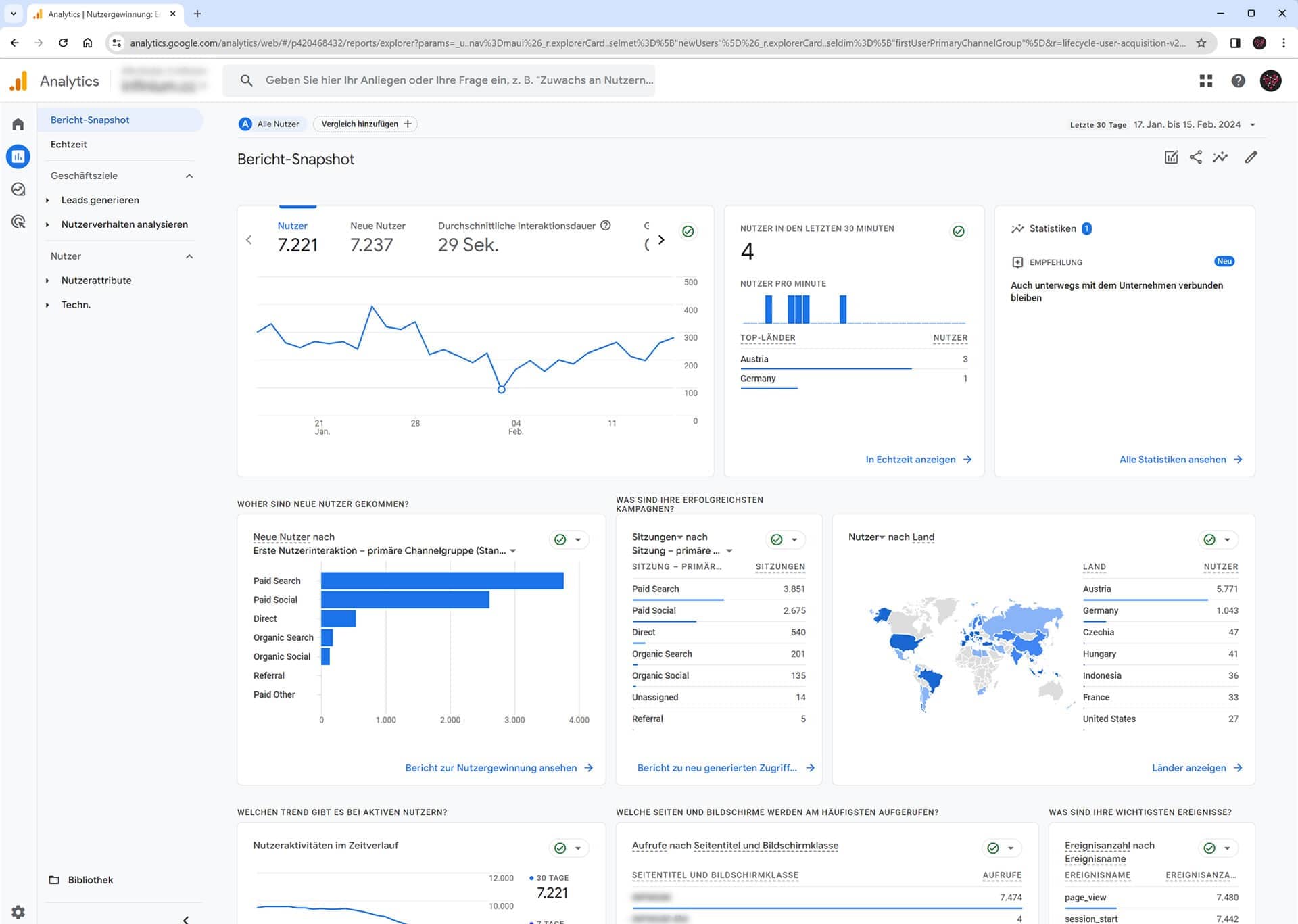
Task: Open browser side panel icon
Action: click(1235, 43)
